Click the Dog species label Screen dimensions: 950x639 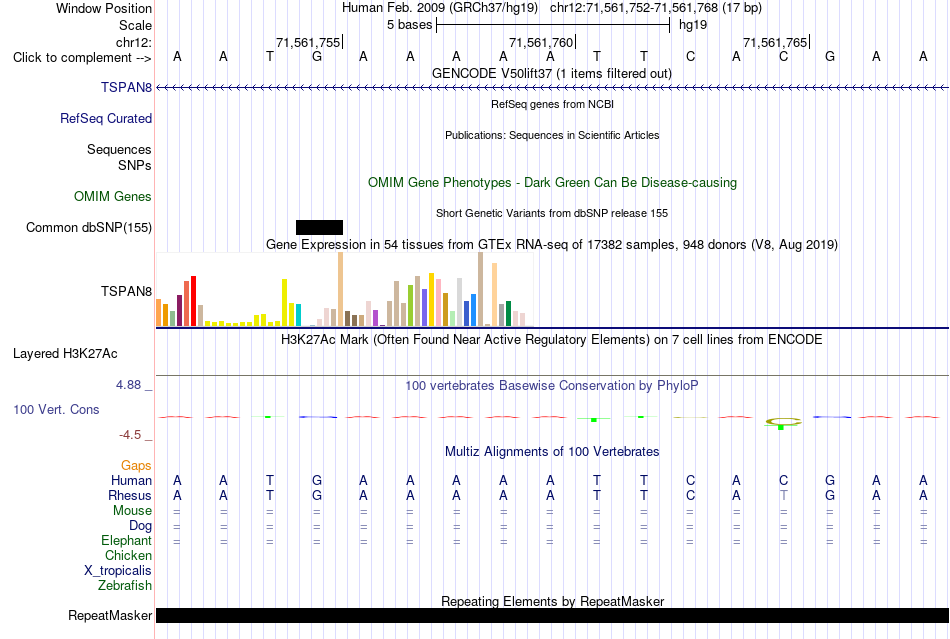coord(140,526)
